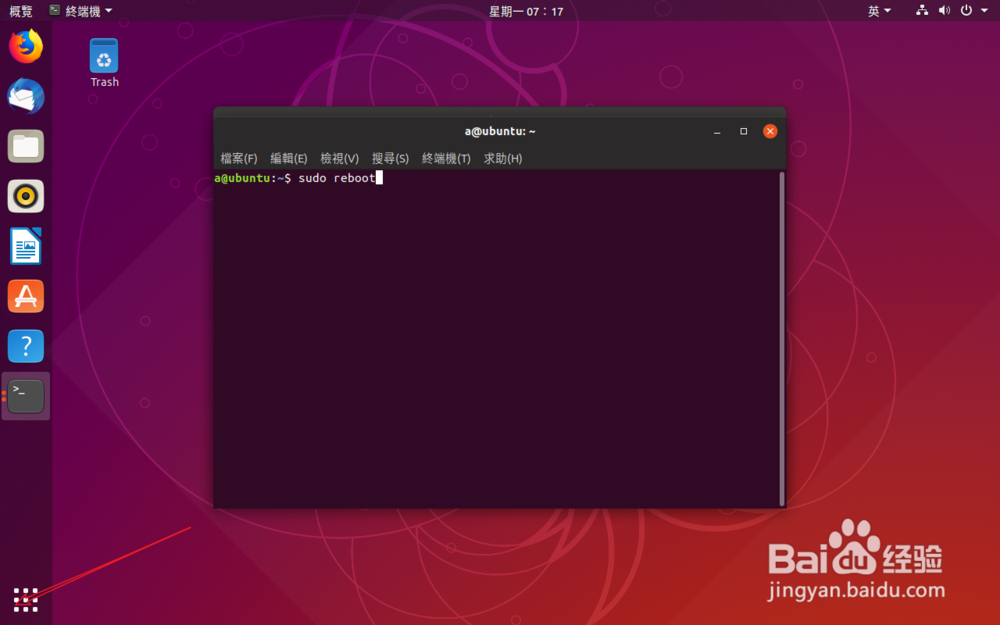The image size is (1000, 625).
Task: Open the 求助(H) menu
Action: click(503, 158)
